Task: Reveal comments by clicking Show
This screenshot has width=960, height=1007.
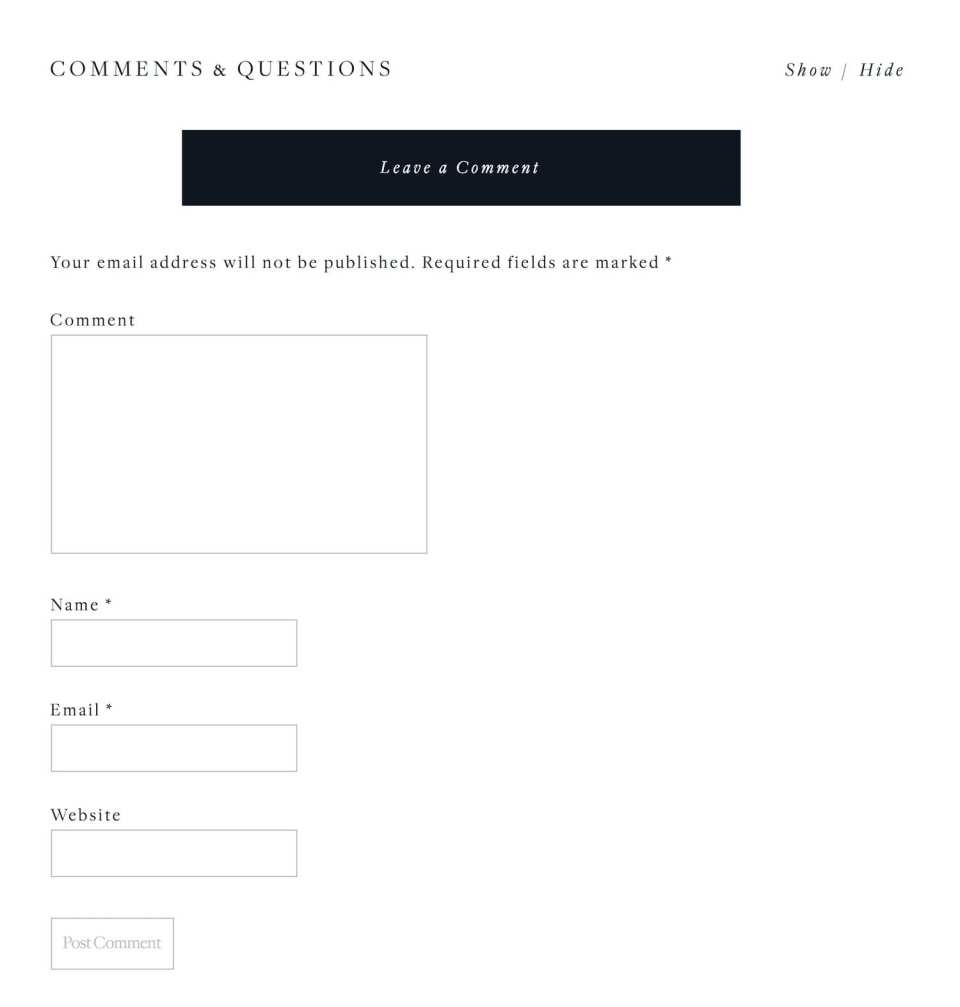Action: [808, 70]
